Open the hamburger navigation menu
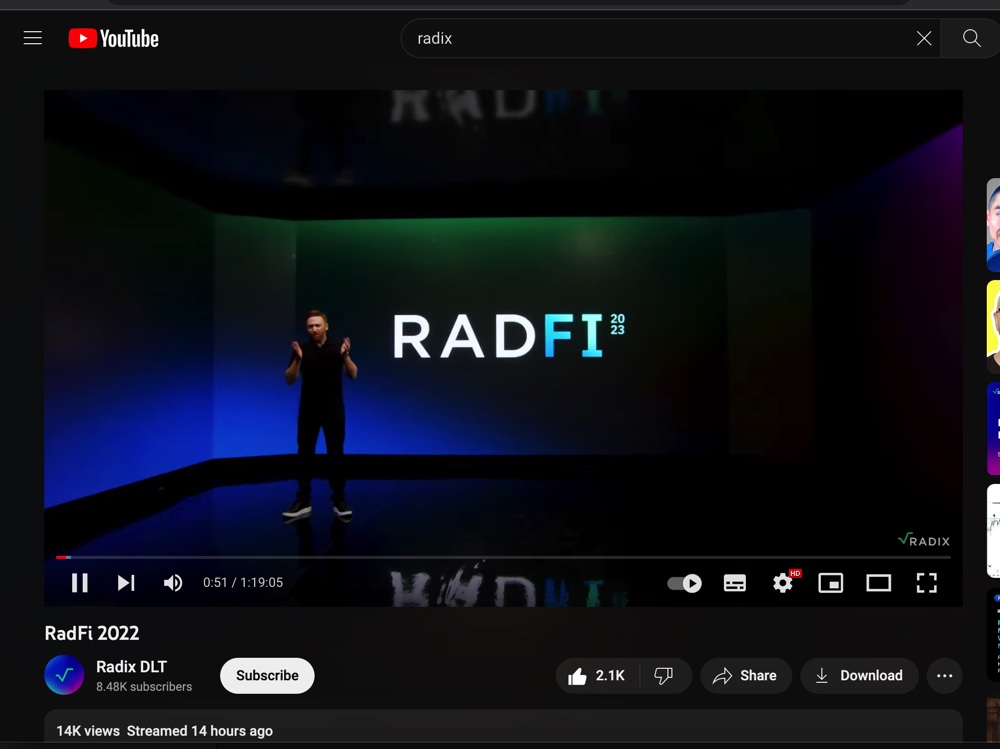Image resolution: width=1000 pixels, height=749 pixels. pyautogui.click(x=32, y=38)
